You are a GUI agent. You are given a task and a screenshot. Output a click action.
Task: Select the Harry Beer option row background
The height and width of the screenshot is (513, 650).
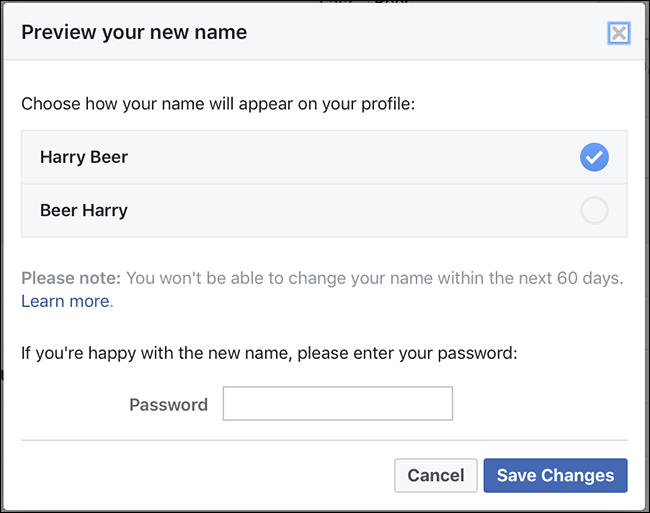point(324,157)
